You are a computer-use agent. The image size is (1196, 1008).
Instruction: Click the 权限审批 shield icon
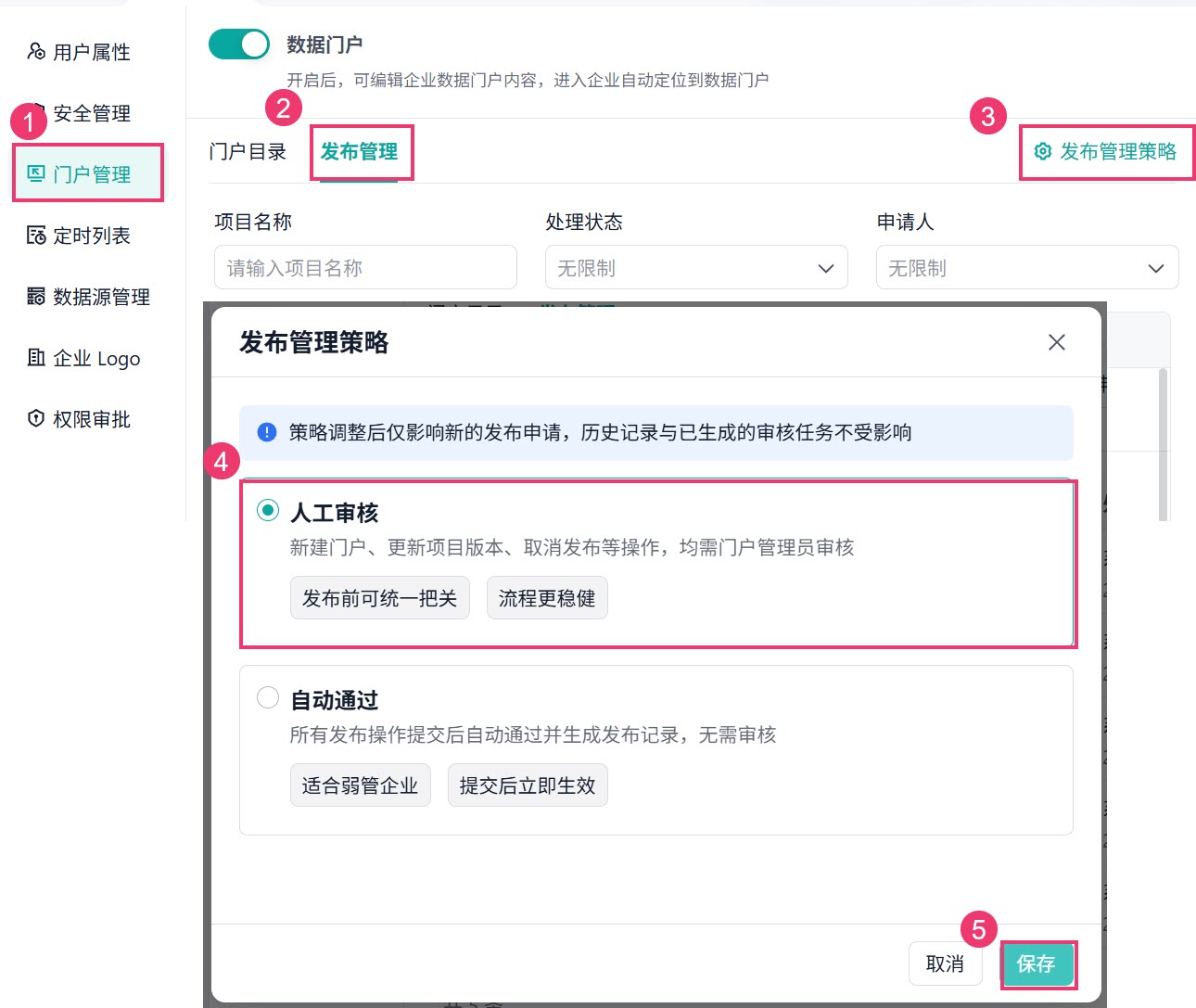pyautogui.click(x=36, y=419)
